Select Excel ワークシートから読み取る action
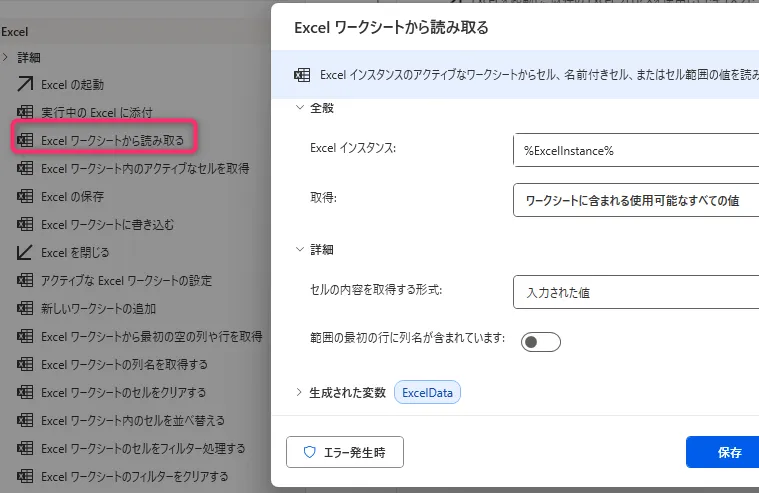This screenshot has height=493, width=759. 112,141
